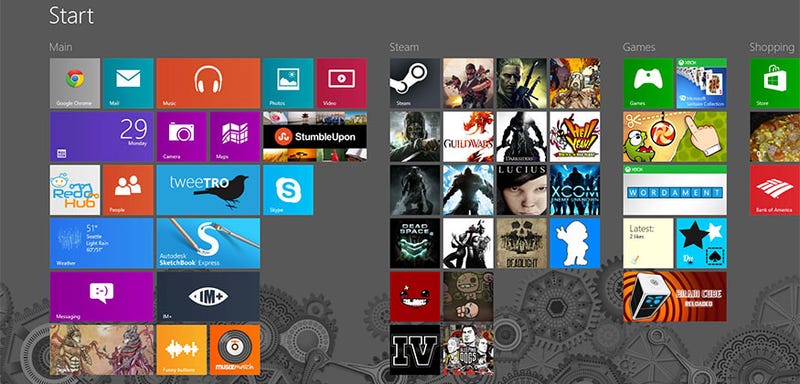Click the Steam group heading

tap(404, 47)
